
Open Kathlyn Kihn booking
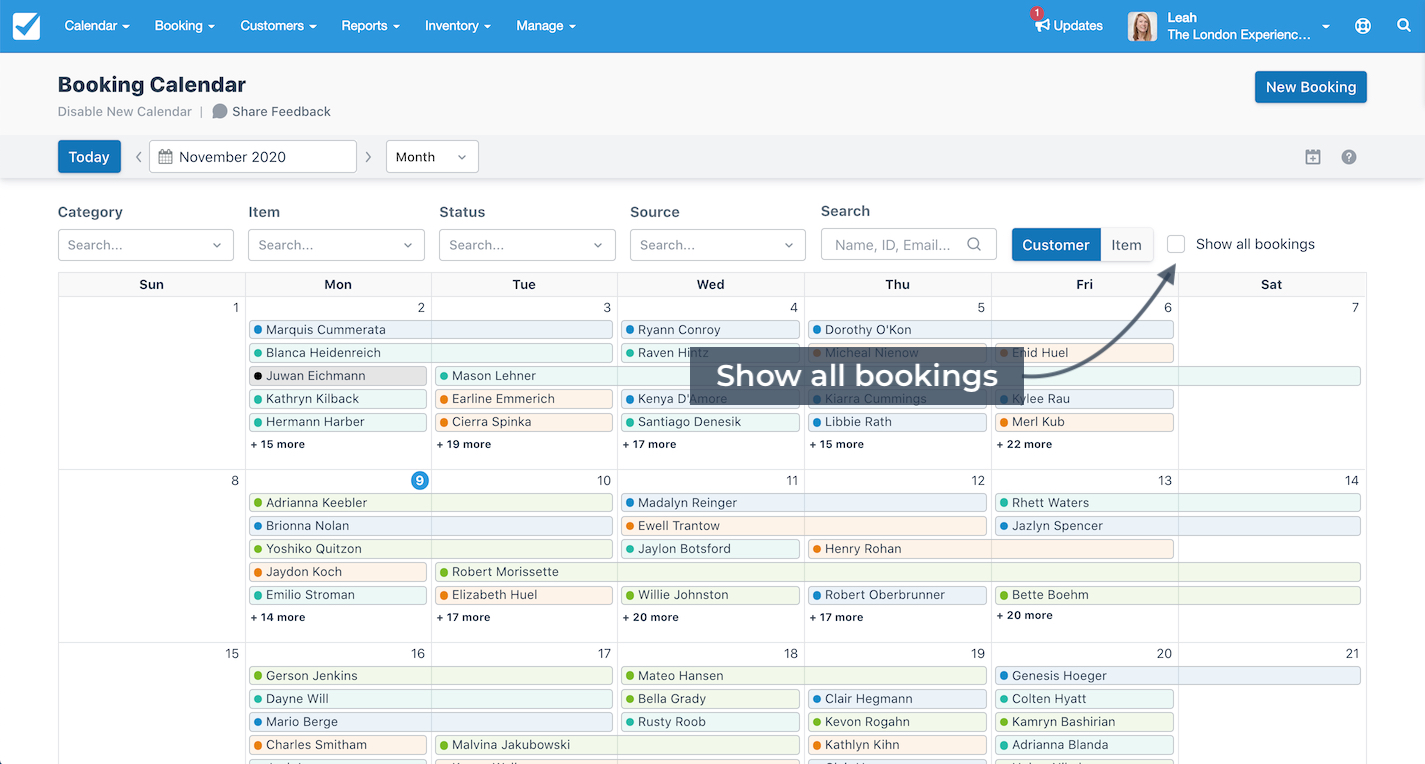coord(897,745)
